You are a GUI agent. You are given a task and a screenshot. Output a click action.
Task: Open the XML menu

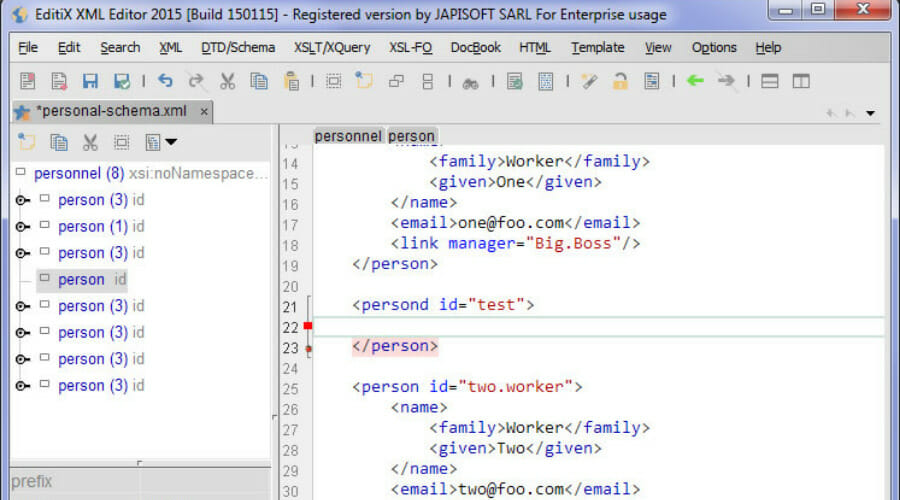click(x=170, y=48)
